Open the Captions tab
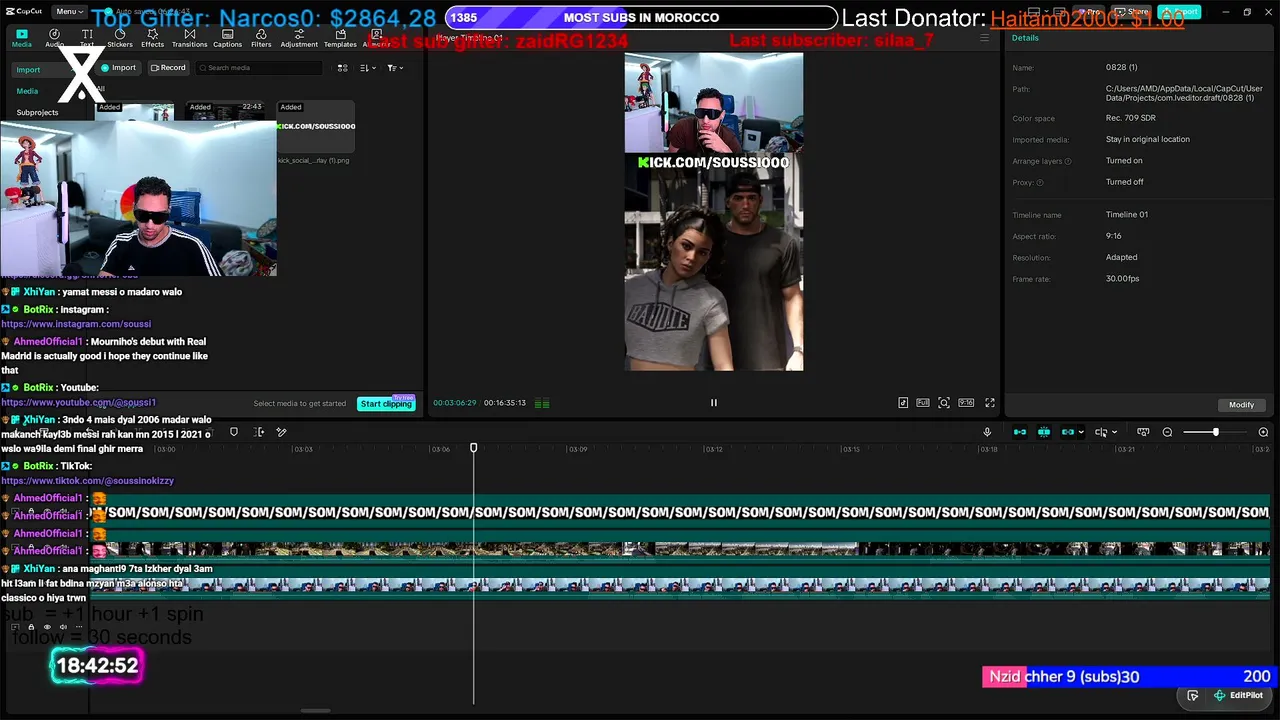 227,38
